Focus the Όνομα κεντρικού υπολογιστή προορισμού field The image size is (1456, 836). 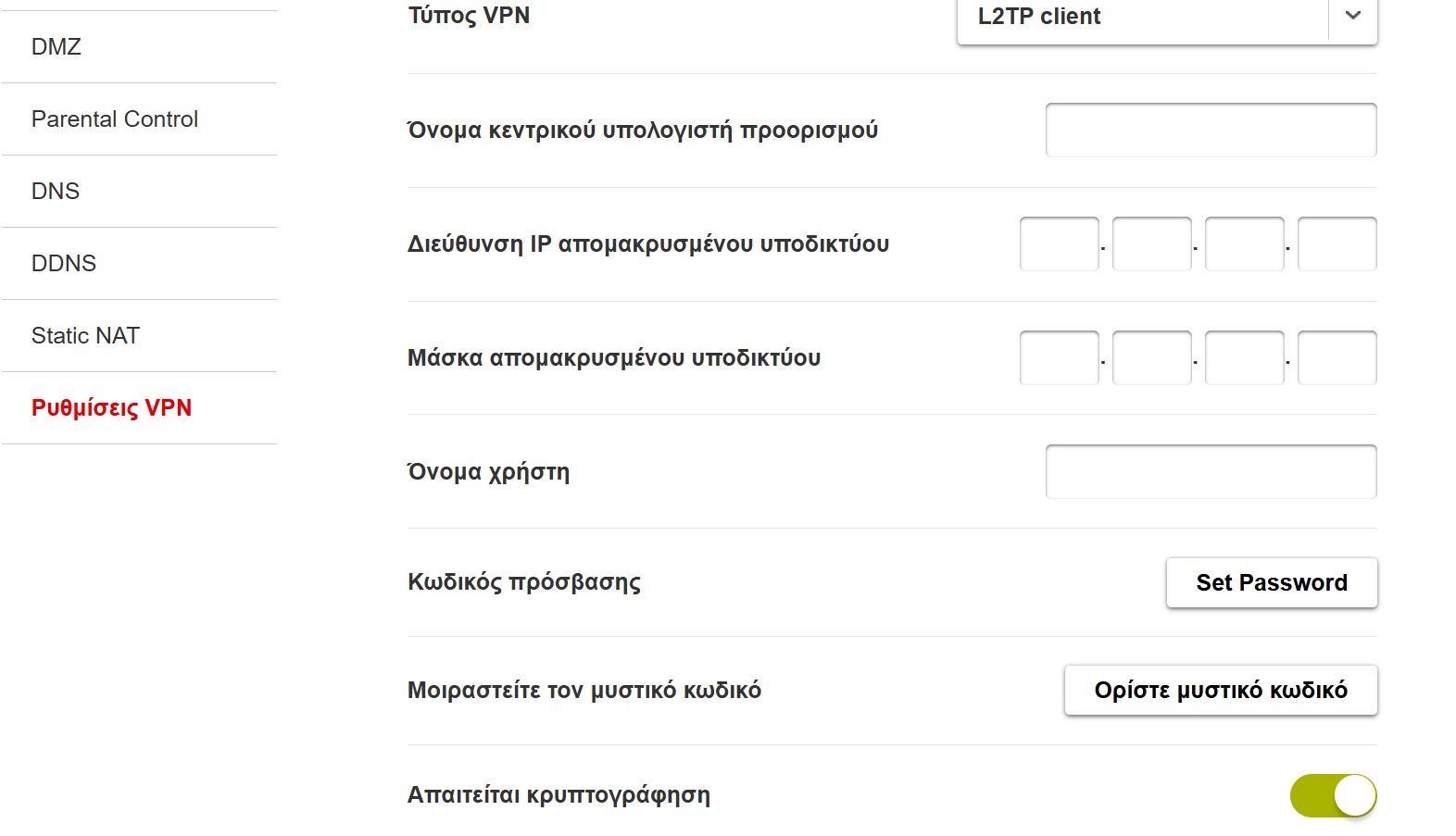[1211, 130]
